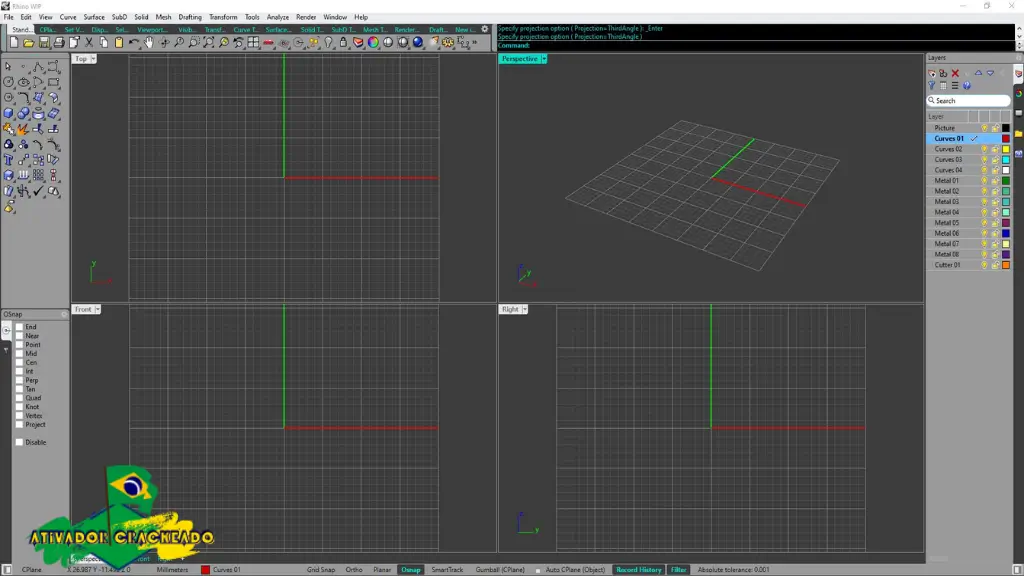
Task: Open the color wheel Object Properties icon
Action: click(x=373, y=42)
